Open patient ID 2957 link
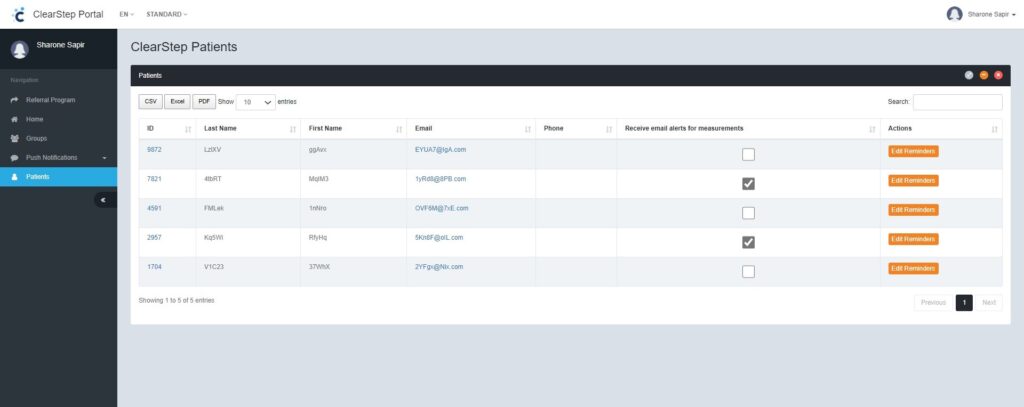 tap(154, 238)
